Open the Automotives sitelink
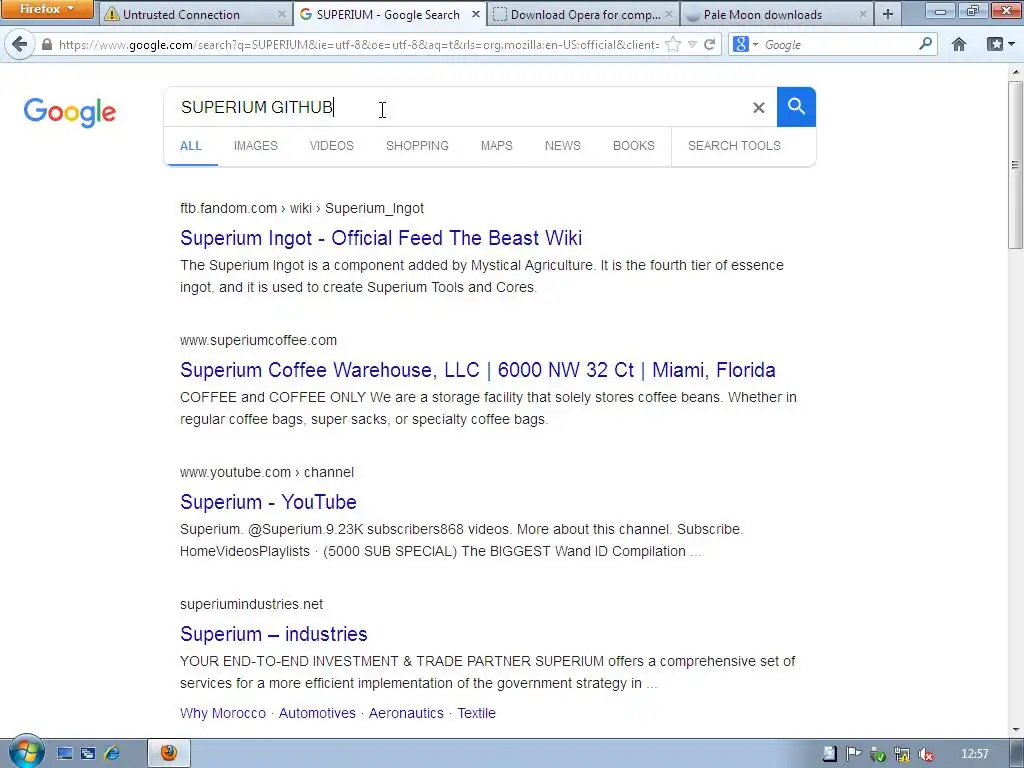This screenshot has height=768, width=1024. (317, 713)
